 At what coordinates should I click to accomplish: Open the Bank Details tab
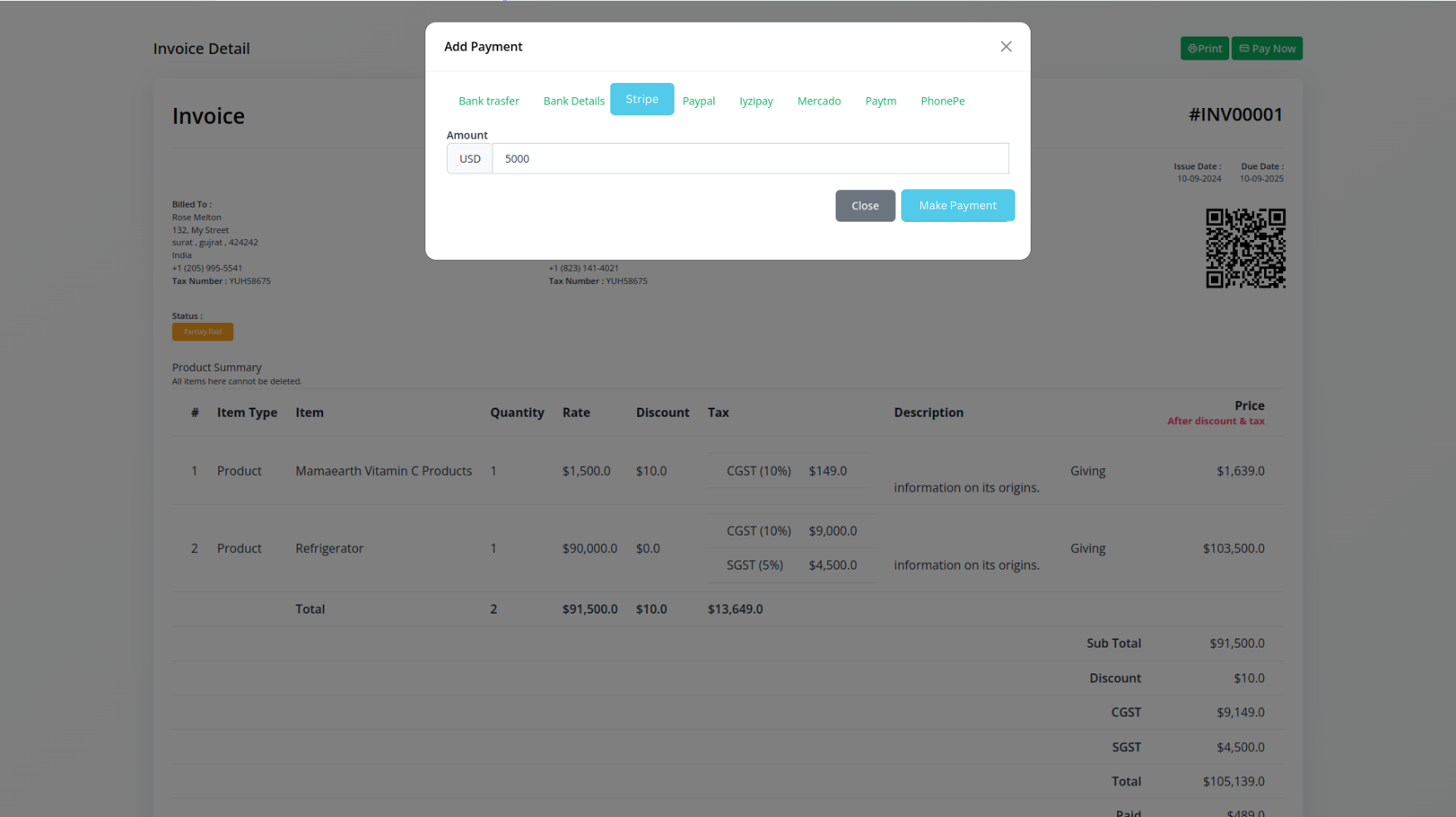574,100
